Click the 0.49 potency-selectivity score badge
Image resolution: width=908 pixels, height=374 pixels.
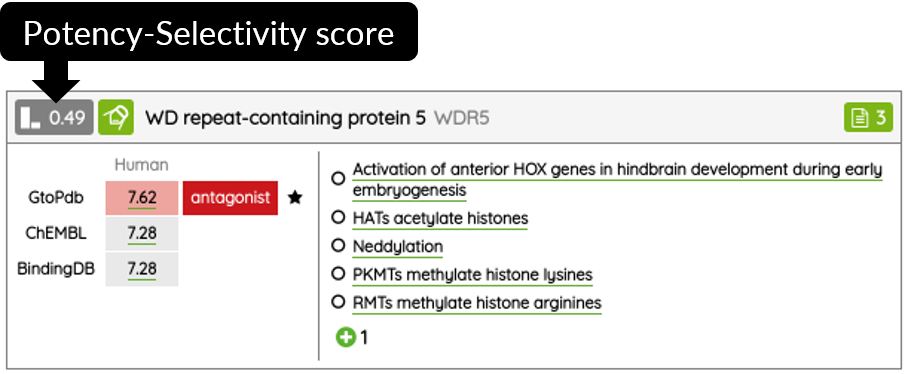pyautogui.click(x=54, y=118)
